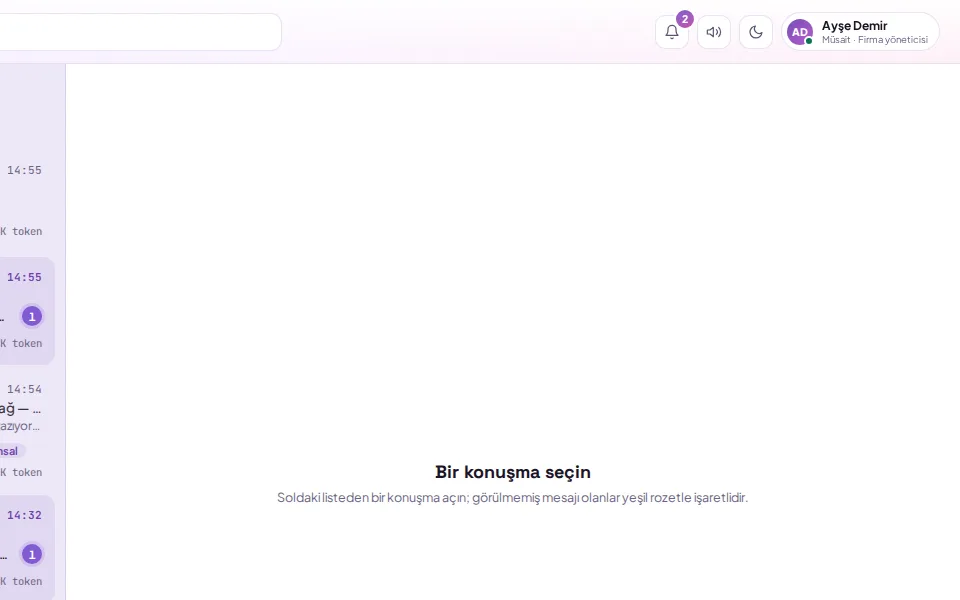
Task: Click the AD avatar circle
Action: click(x=800, y=32)
